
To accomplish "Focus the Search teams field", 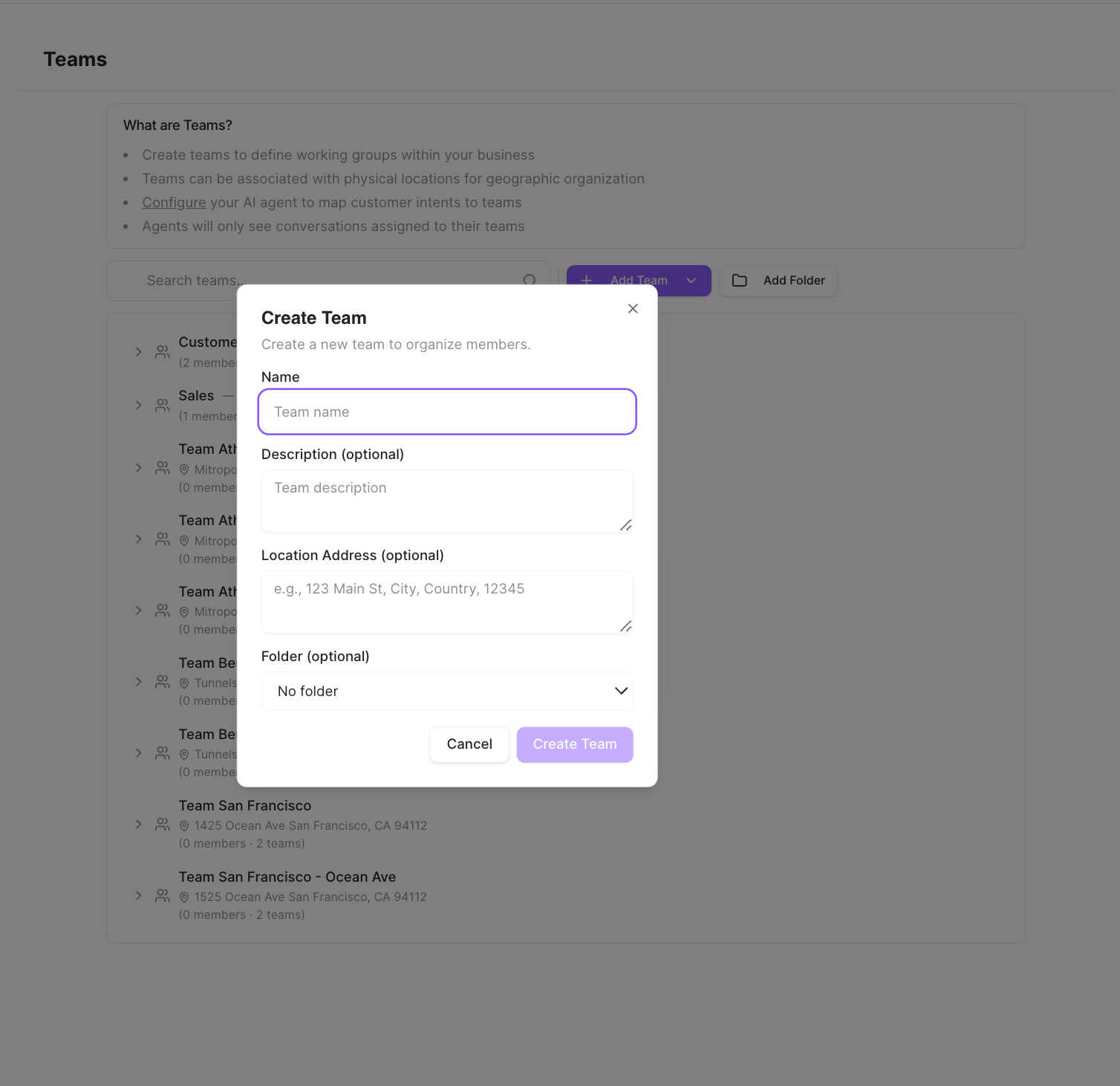I will pyautogui.click(x=328, y=281).
